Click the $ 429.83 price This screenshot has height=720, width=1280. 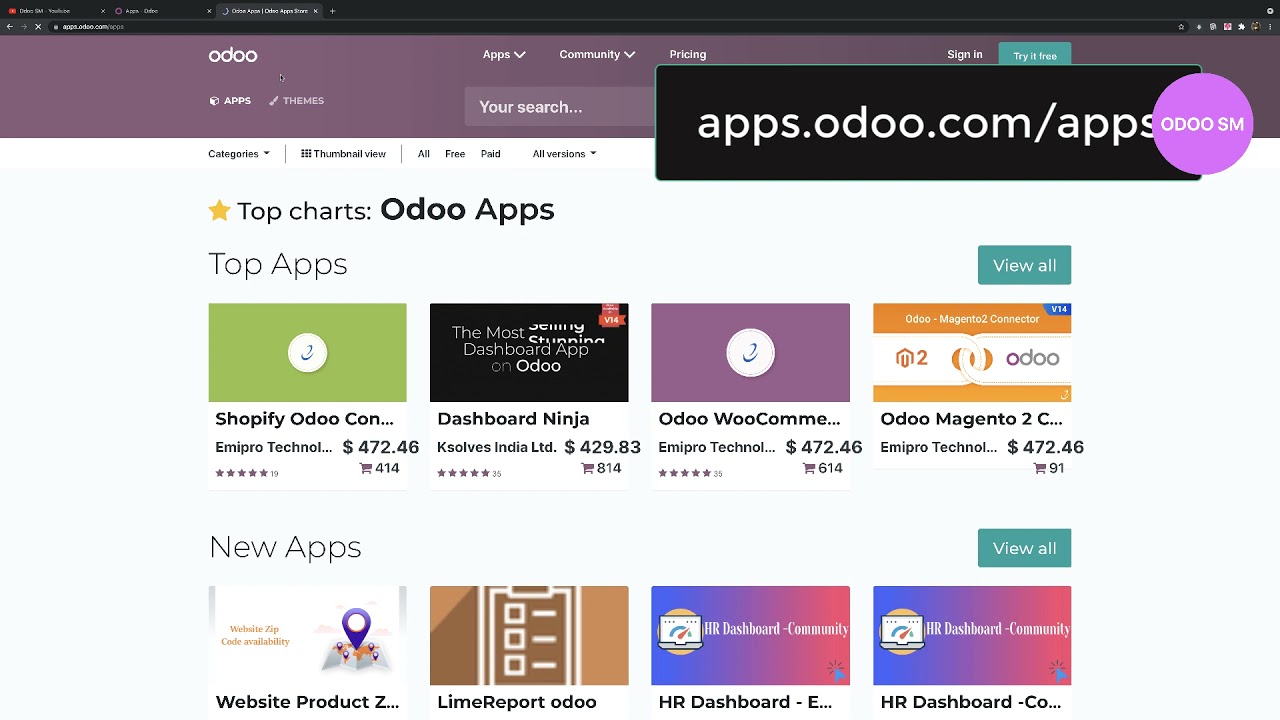[x=602, y=447]
